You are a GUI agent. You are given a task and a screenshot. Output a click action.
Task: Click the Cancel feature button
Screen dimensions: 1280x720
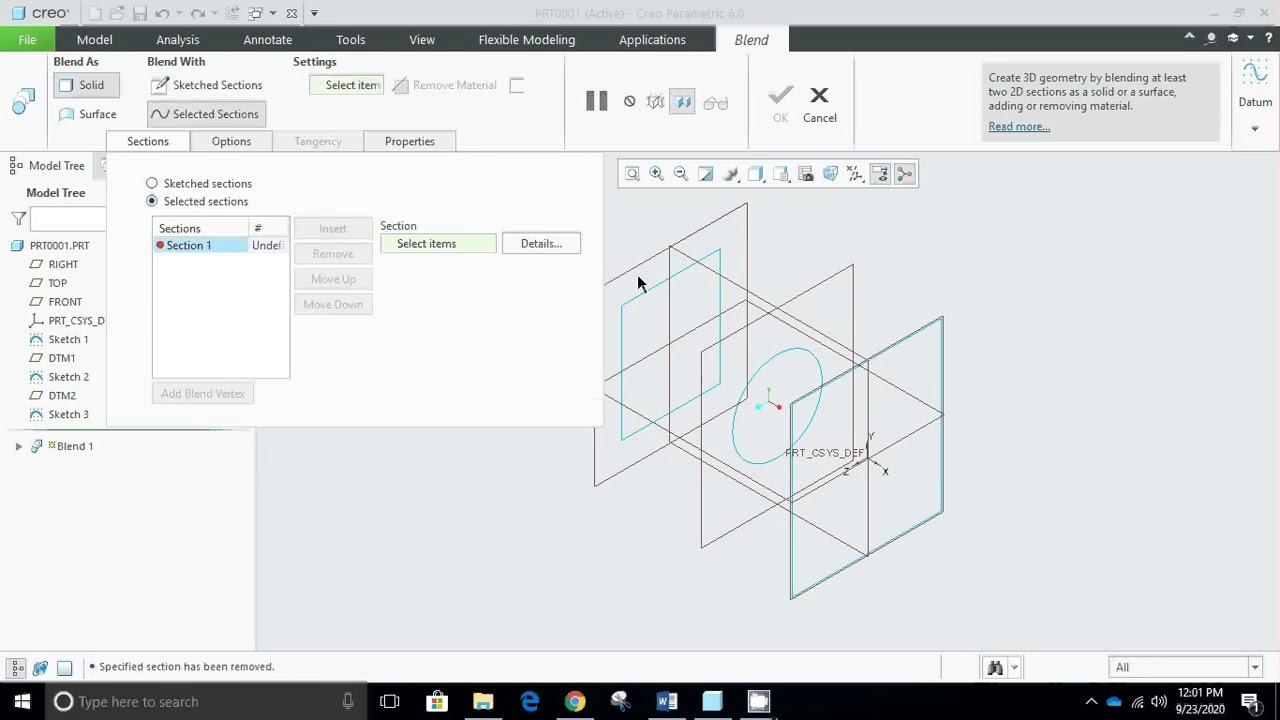pyautogui.click(x=819, y=104)
